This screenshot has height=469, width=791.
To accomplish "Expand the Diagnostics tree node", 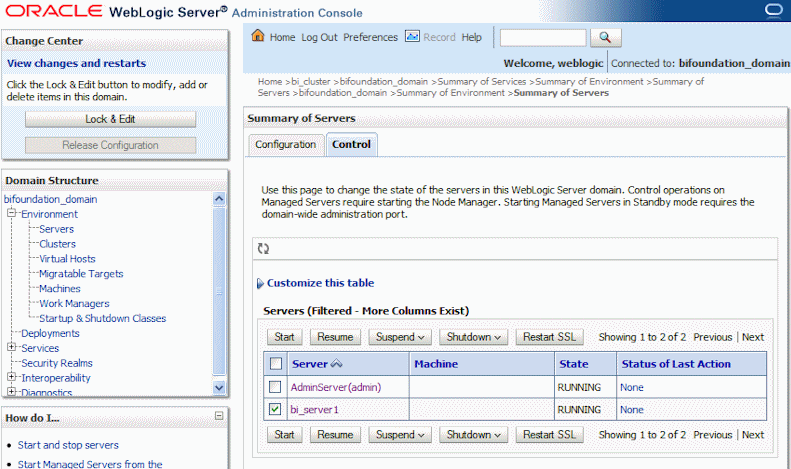I will click(x=11, y=392).
